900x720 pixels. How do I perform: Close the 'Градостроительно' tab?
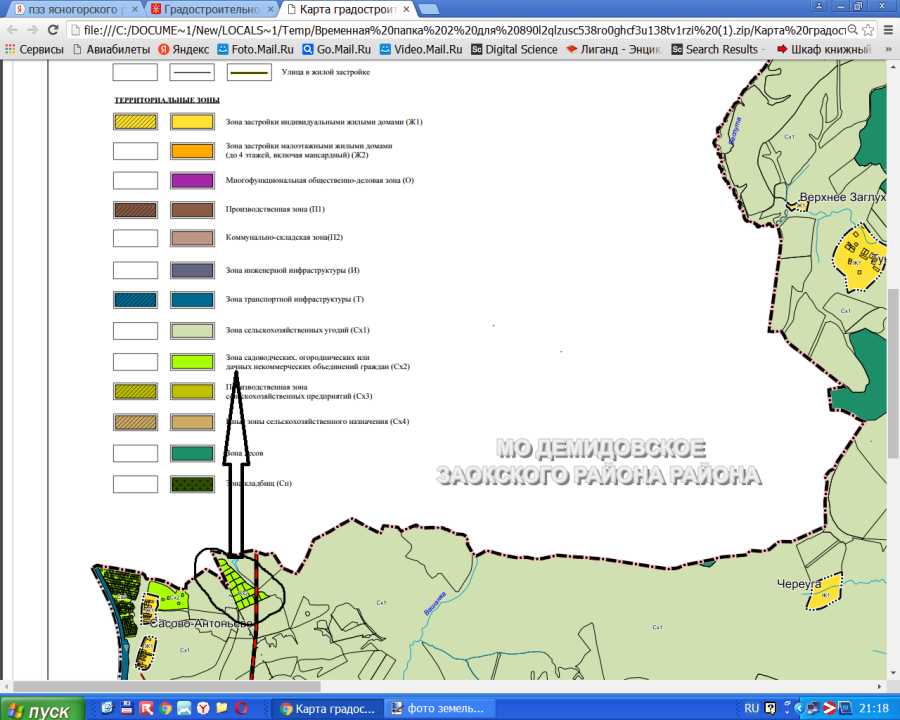pyautogui.click(x=270, y=9)
